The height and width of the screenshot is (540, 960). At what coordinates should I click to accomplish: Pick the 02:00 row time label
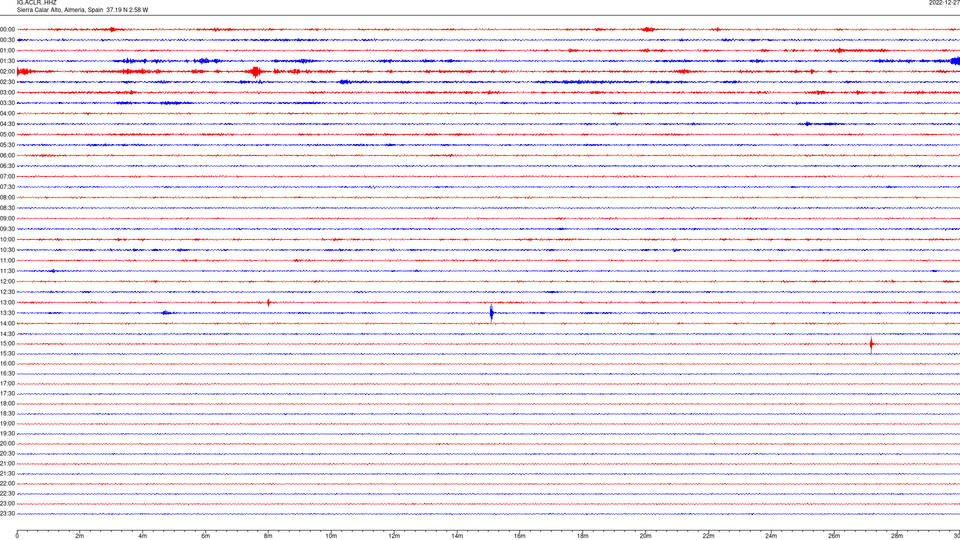pyautogui.click(x=7, y=71)
